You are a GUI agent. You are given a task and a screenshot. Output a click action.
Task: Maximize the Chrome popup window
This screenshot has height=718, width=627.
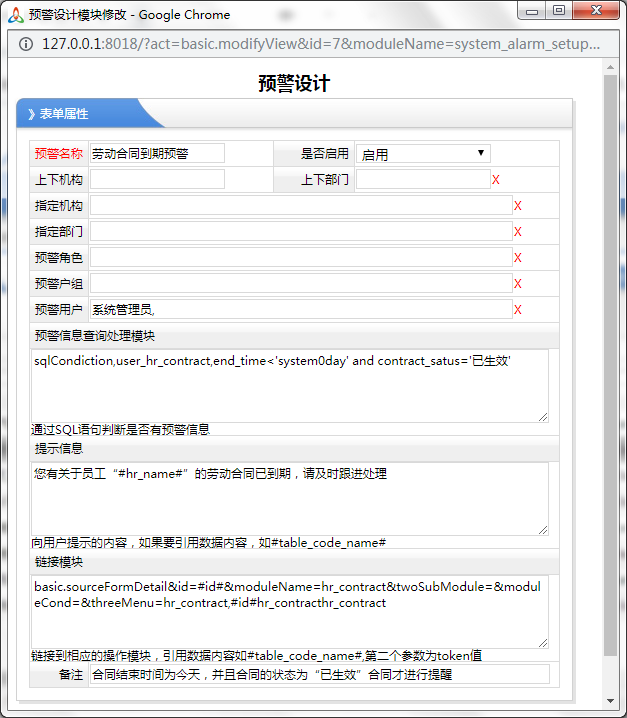pyautogui.click(x=558, y=11)
